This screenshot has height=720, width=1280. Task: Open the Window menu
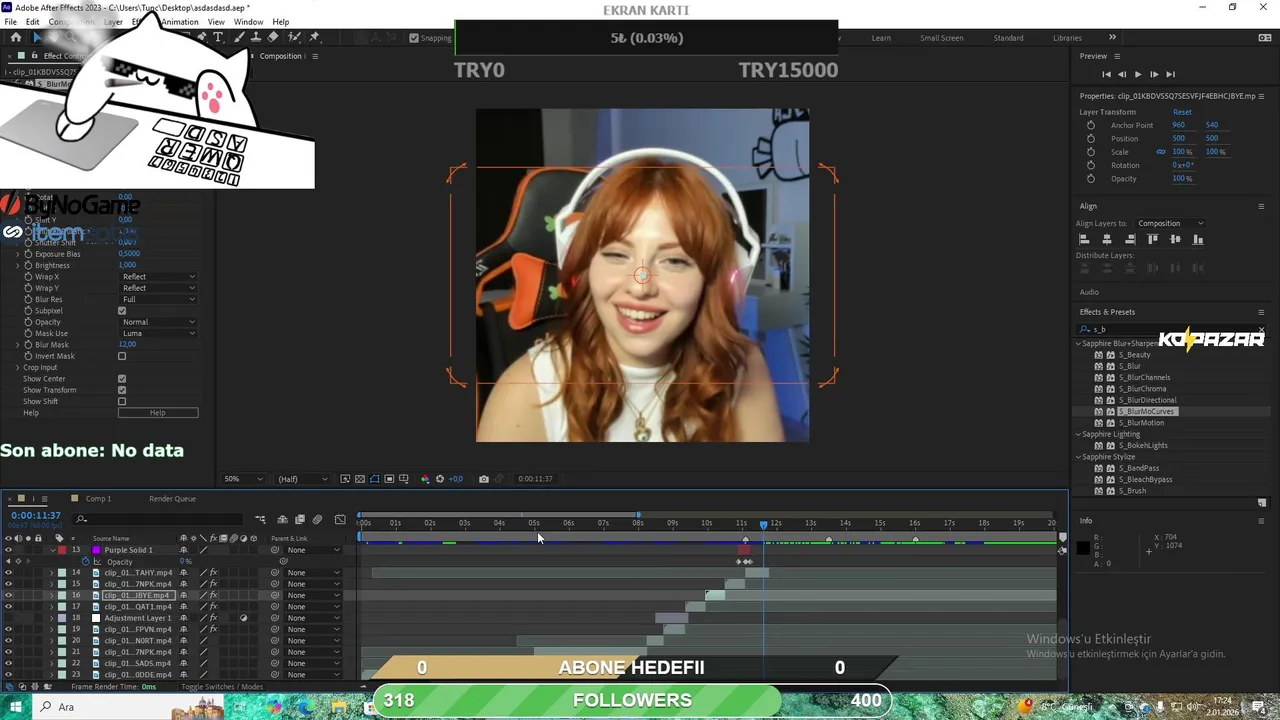[x=248, y=22]
